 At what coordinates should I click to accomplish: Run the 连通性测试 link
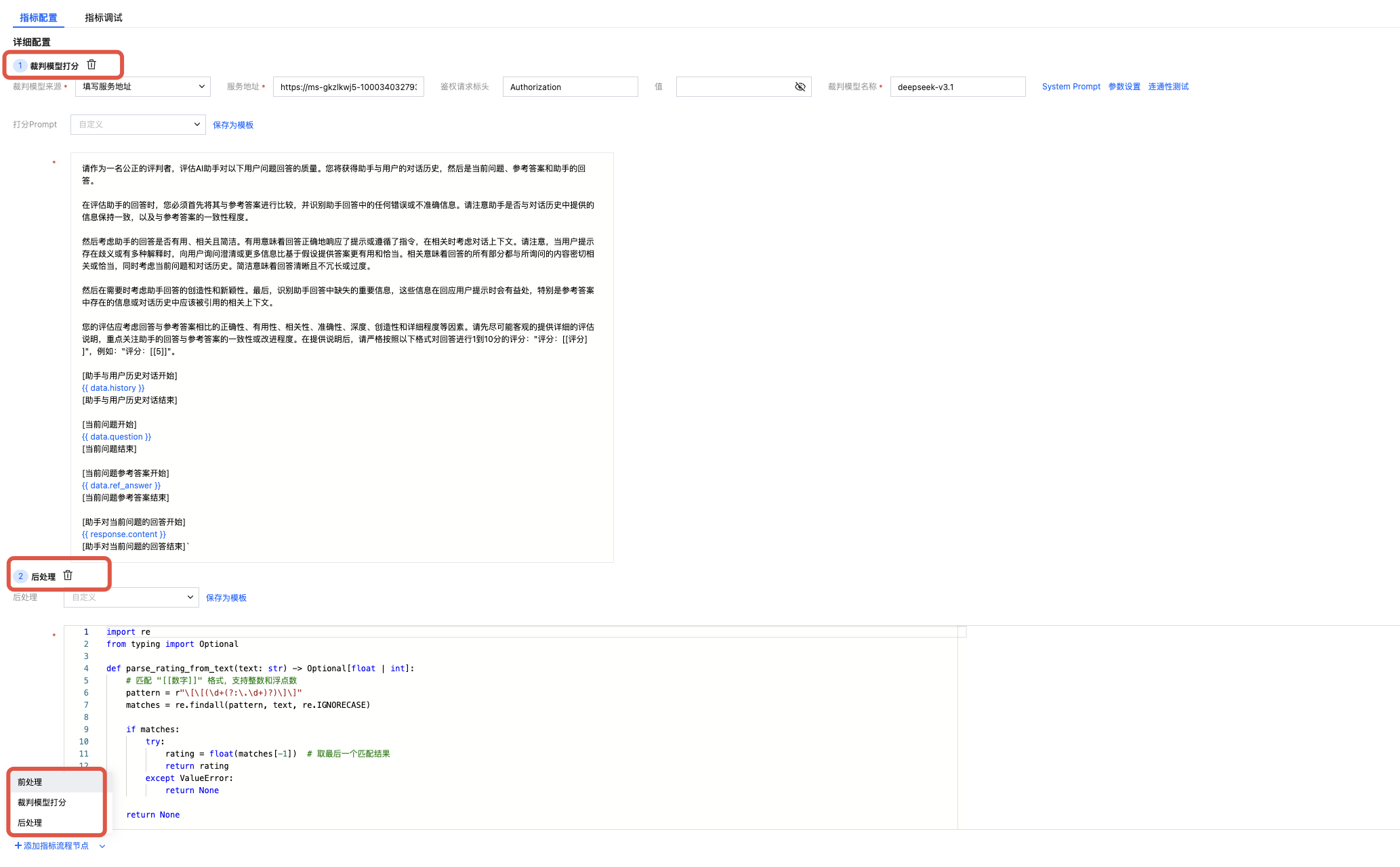point(1168,87)
